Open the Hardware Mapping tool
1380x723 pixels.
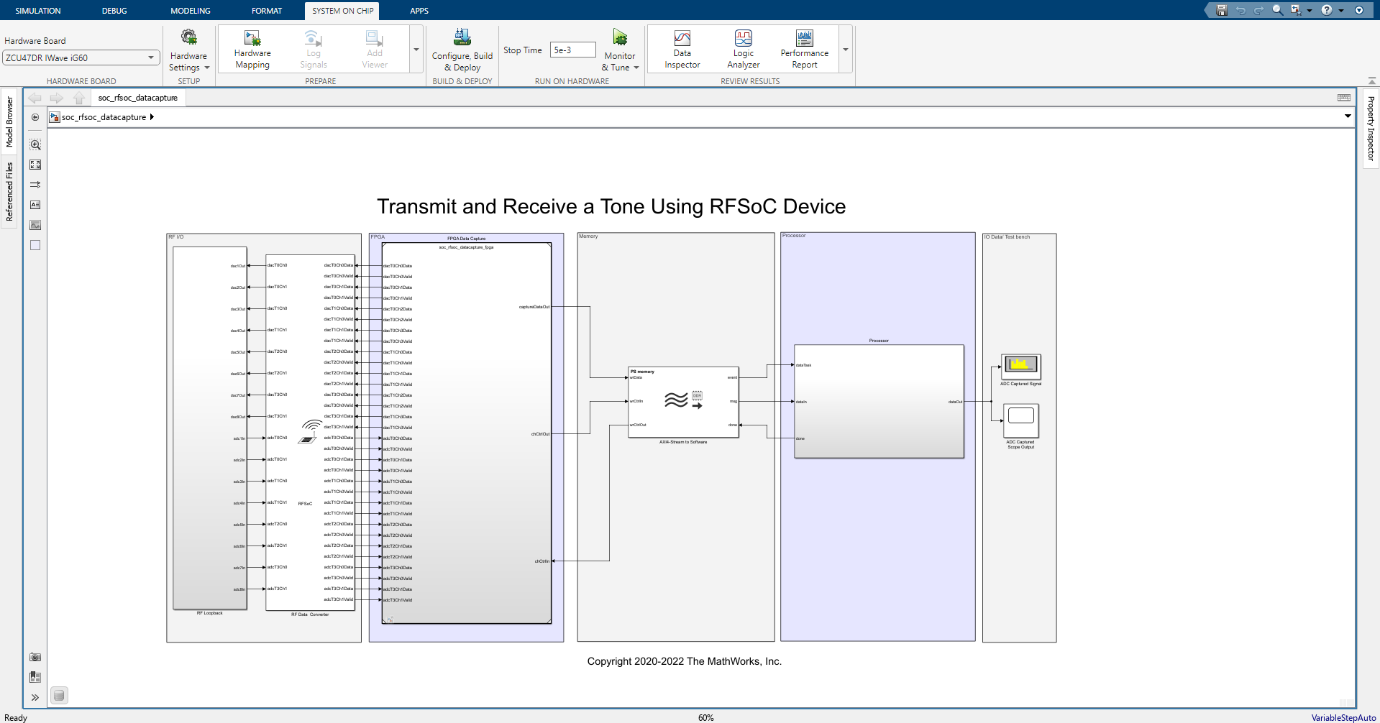point(252,49)
